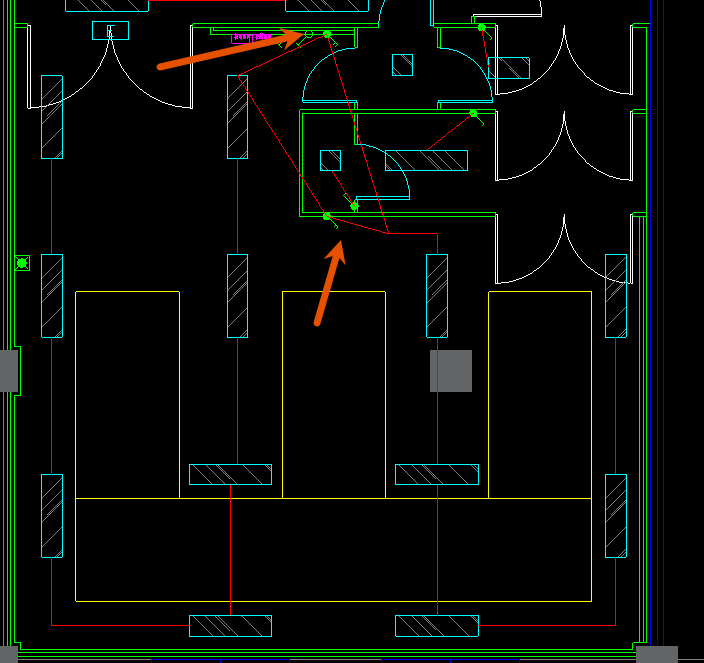Screen dimensions: 704x663
Task: Select the middle white double door on the right
Action: (x=564, y=145)
